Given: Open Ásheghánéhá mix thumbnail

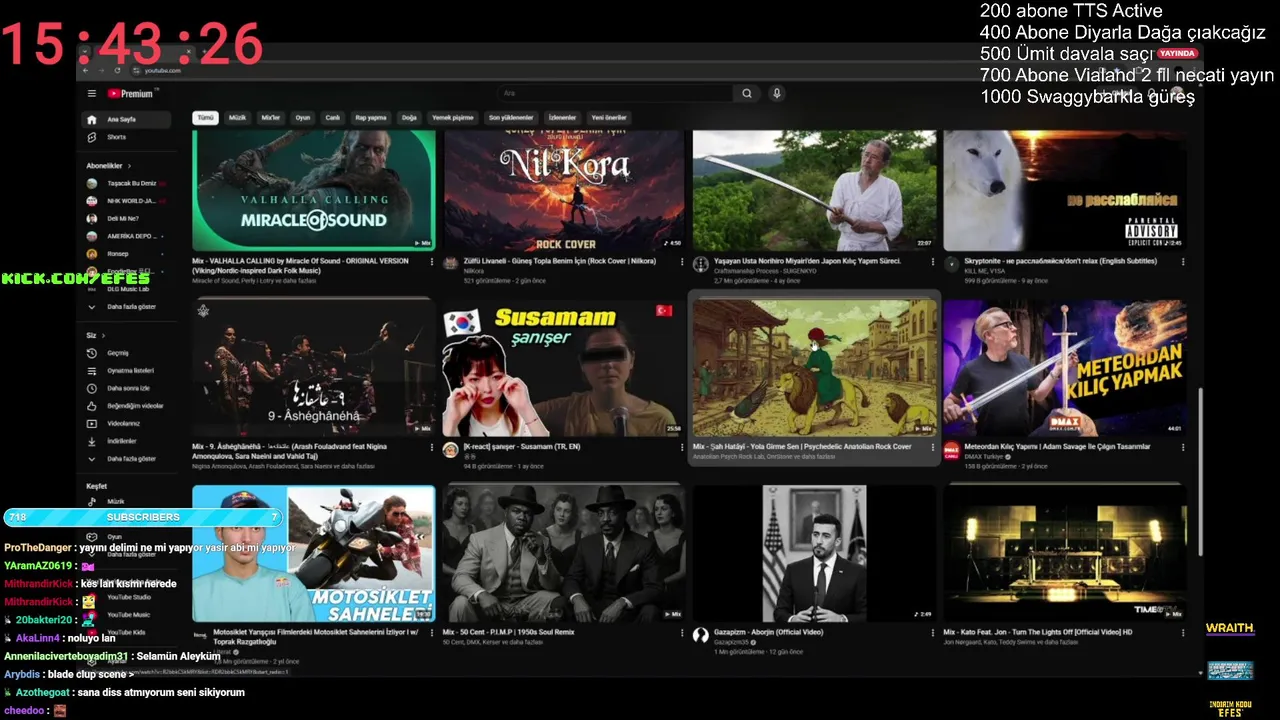Looking at the screenshot, I should coord(314,367).
